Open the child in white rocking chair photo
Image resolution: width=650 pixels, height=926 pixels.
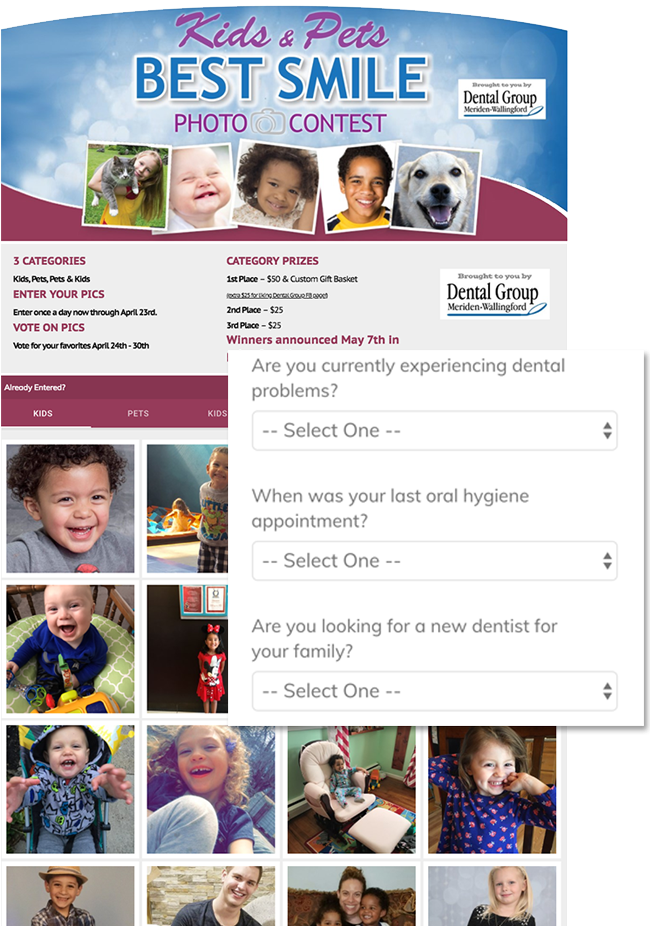pyautogui.click(x=352, y=790)
